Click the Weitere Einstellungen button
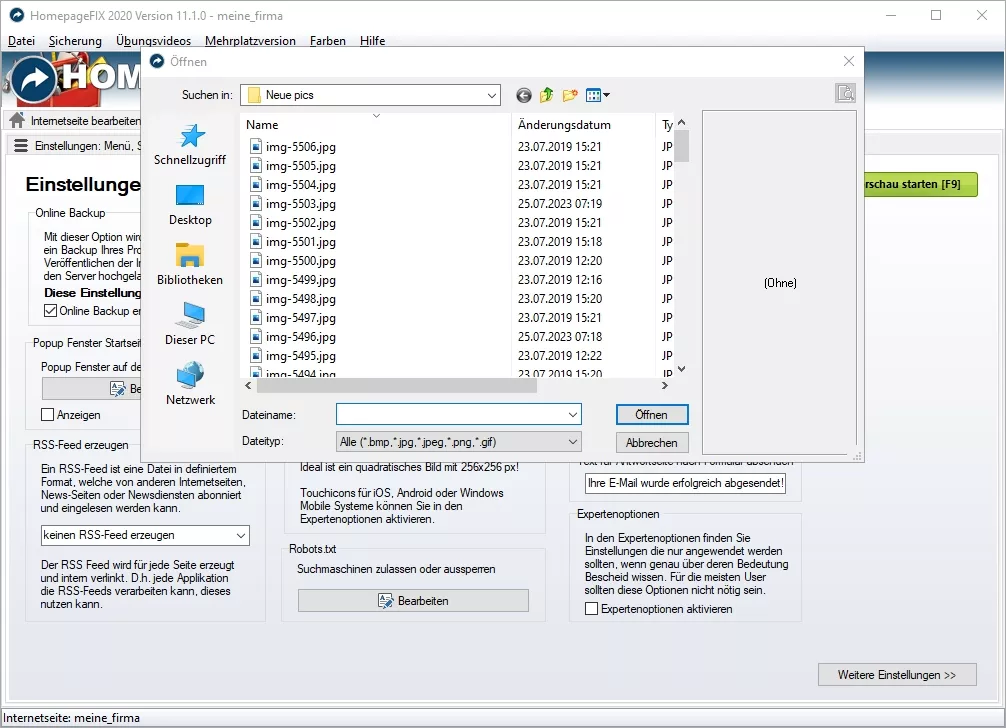This screenshot has height=728, width=1006. (x=896, y=675)
